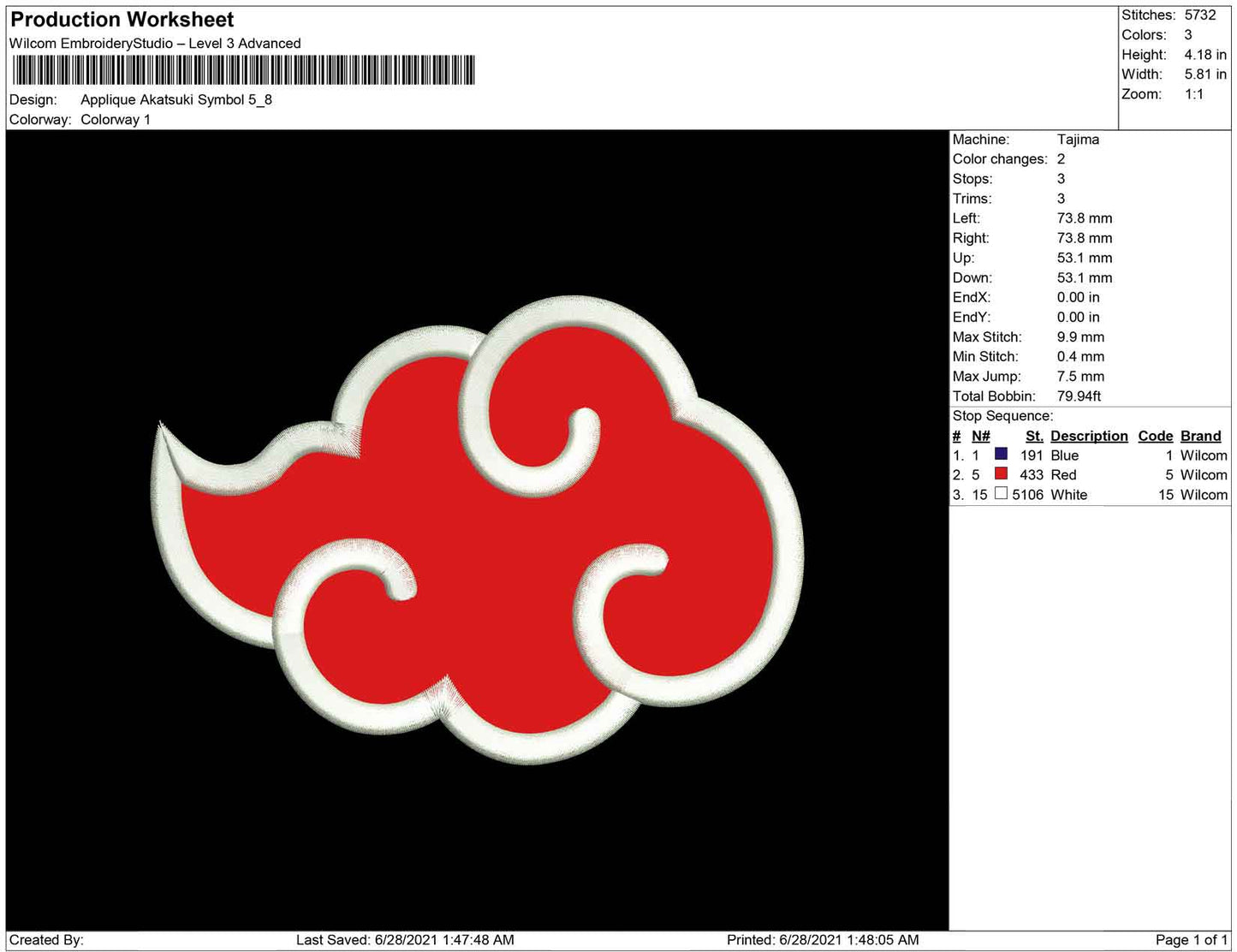1237x952 pixels.
Task: Select the machine value 'Tajima'
Action: [x=1078, y=140]
